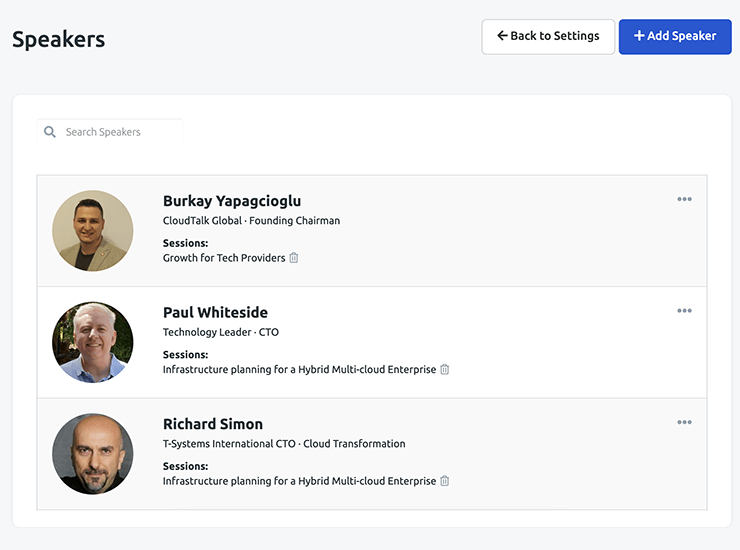Click trash icon beside Richard Simon's session

pyautogui.click(x=445, y=481)
